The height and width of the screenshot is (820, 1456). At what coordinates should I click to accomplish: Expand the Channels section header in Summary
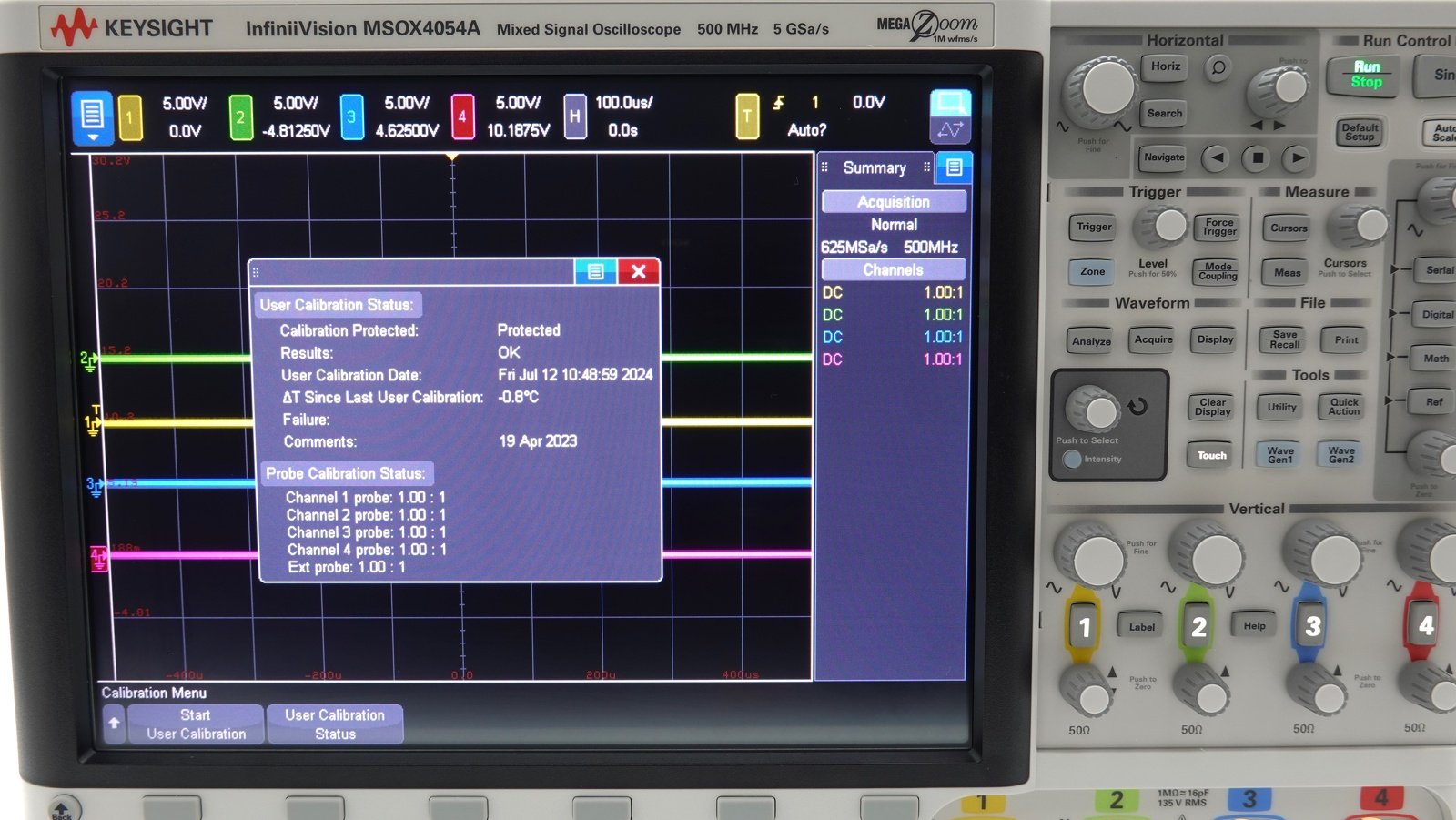click(x=894, y=270)
